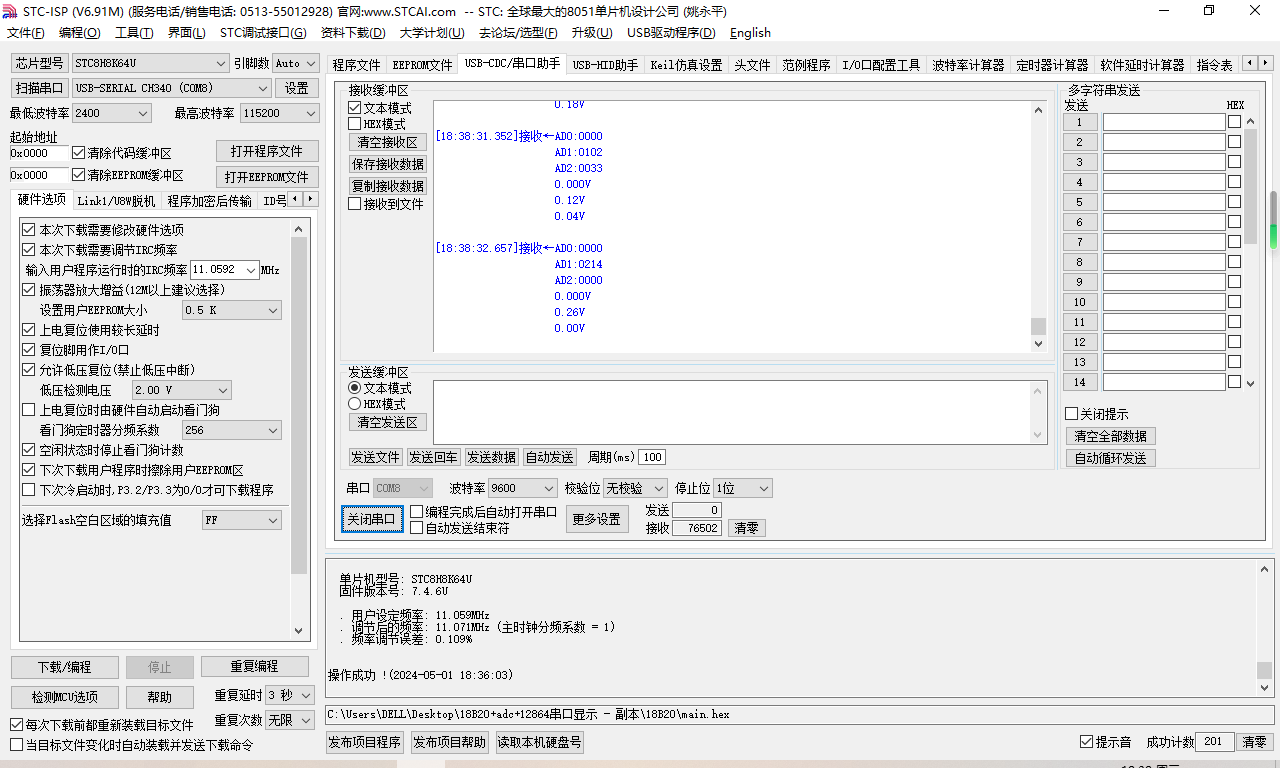
Task: Open the 停止位 1位 dropdown
Action: [x=742, y=488]
